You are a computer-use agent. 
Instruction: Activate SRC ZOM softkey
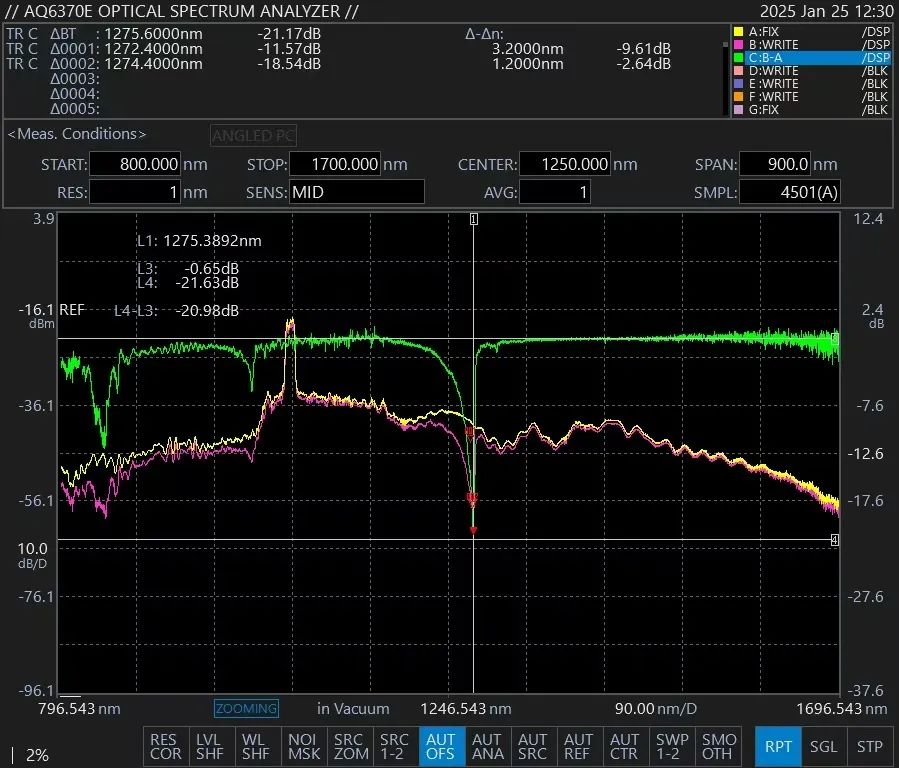point(349,747)
